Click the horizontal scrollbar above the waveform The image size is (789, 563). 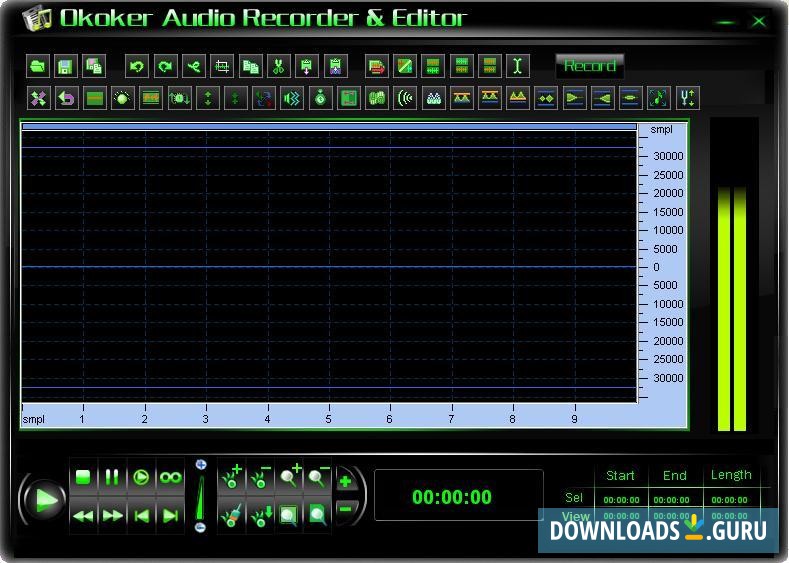(330, 127)
